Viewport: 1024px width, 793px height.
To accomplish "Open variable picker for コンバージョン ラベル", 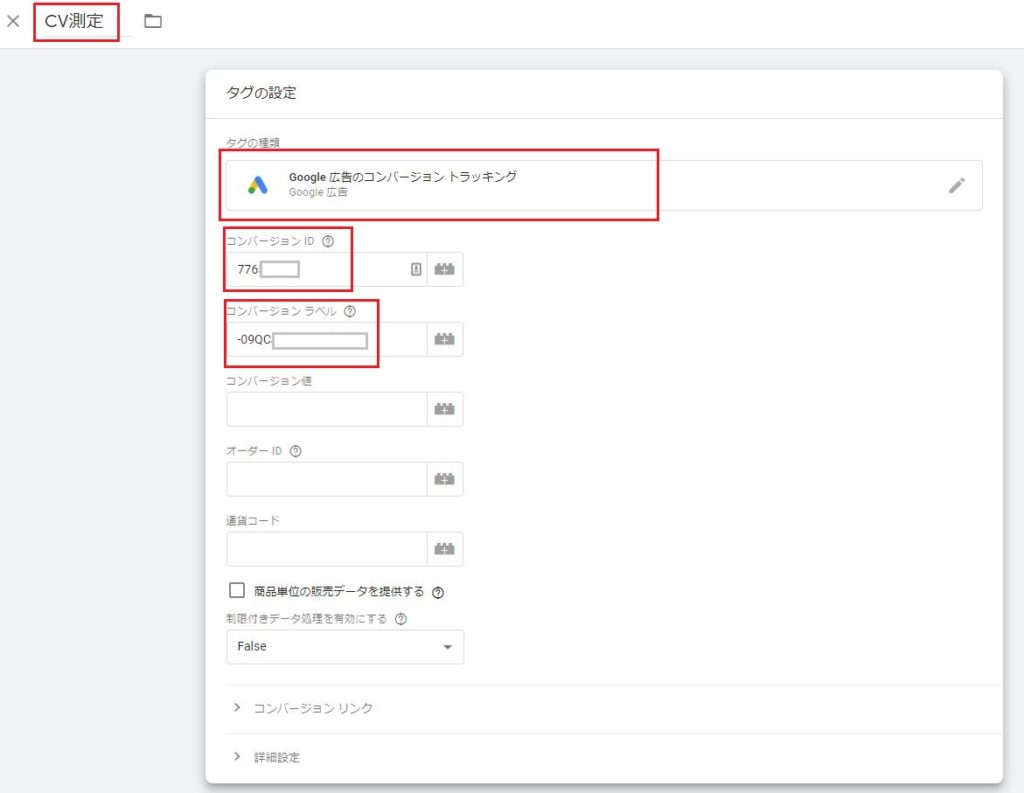I will point(444,339).
